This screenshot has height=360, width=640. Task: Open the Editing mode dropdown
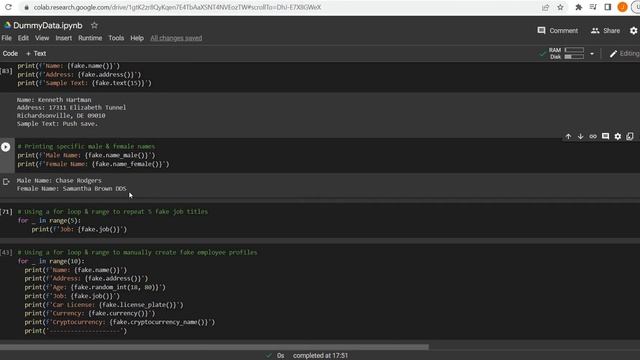624,53
